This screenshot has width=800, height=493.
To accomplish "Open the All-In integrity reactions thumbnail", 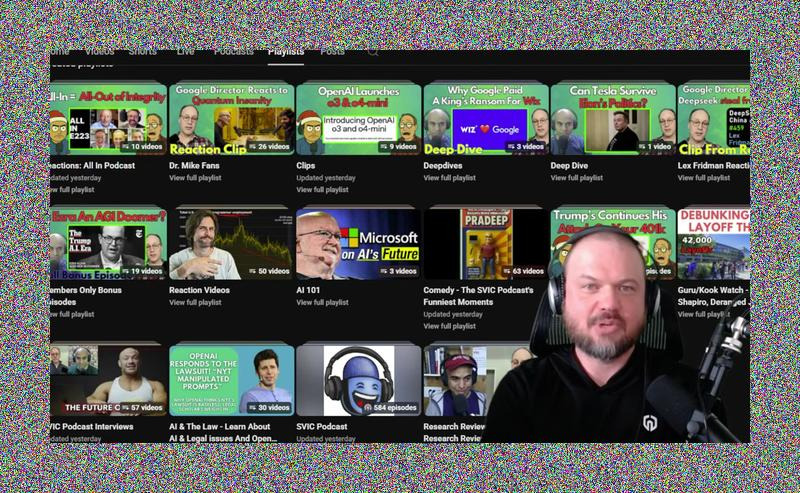I will 108,119.
